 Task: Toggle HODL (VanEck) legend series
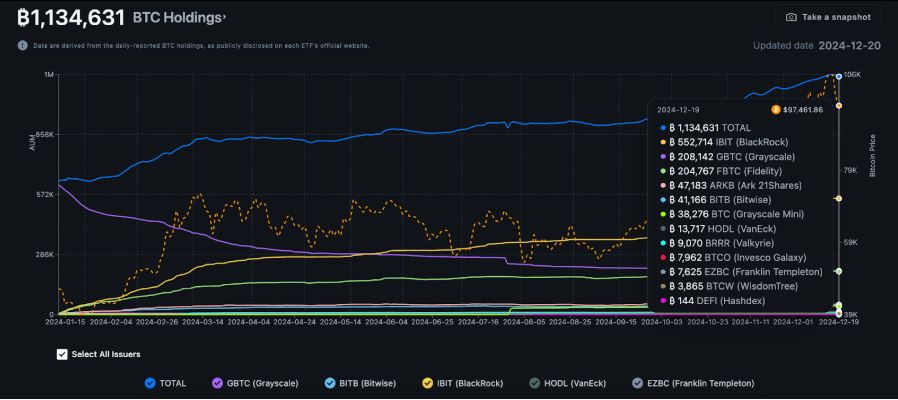click(567, 383)
